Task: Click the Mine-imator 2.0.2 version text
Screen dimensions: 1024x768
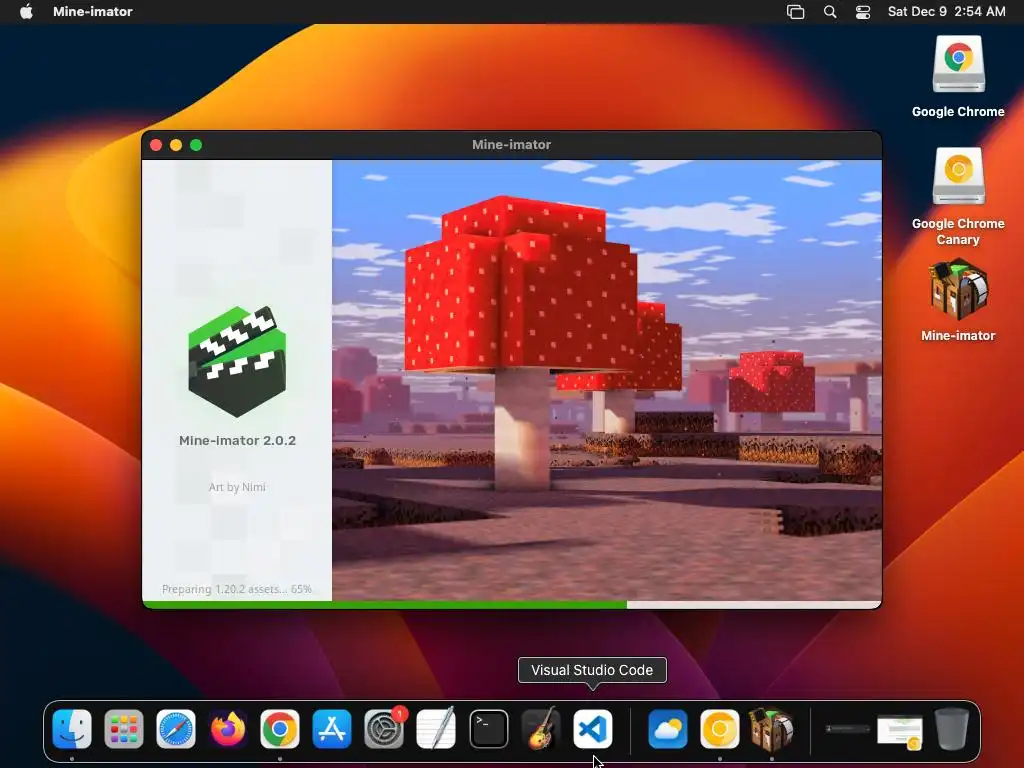Action: pos(237,441)
